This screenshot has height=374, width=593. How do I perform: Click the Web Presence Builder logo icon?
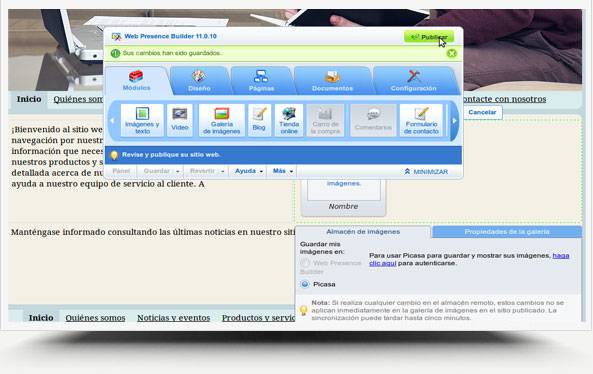pyautogui.click(x=116, y=36)
